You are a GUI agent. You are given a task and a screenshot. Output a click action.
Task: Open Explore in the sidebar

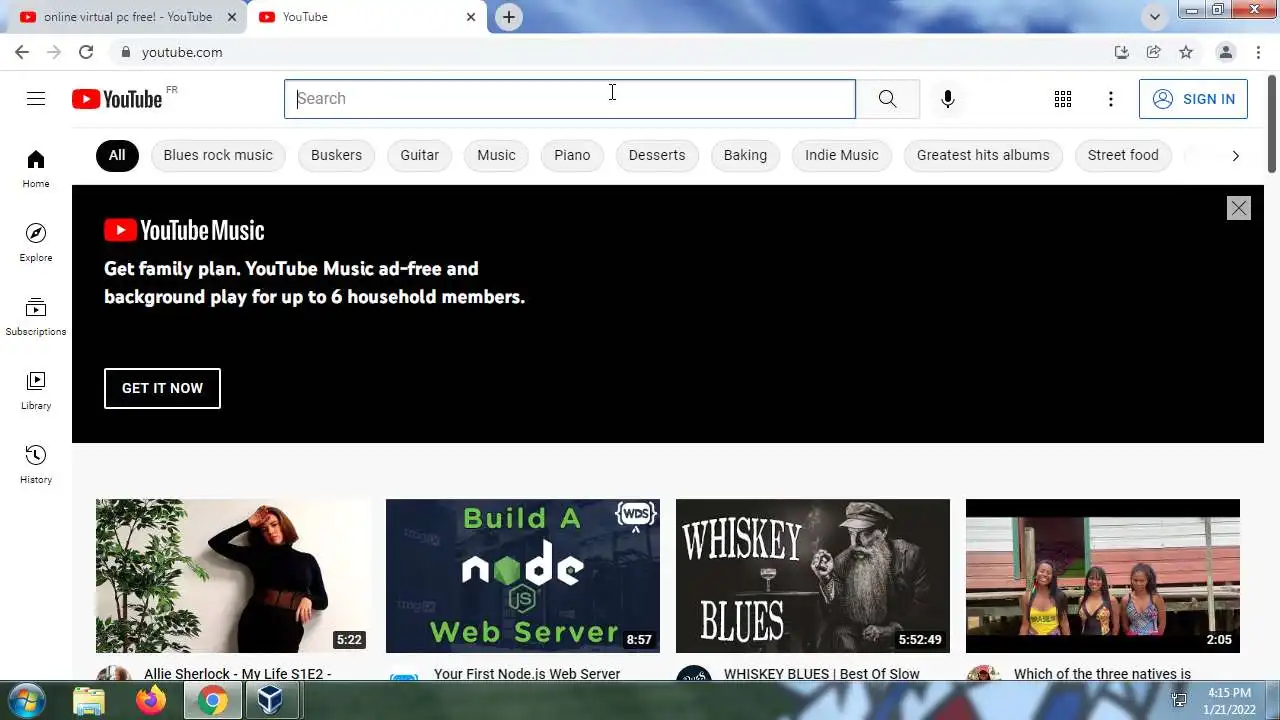click(x=36, y=243)
